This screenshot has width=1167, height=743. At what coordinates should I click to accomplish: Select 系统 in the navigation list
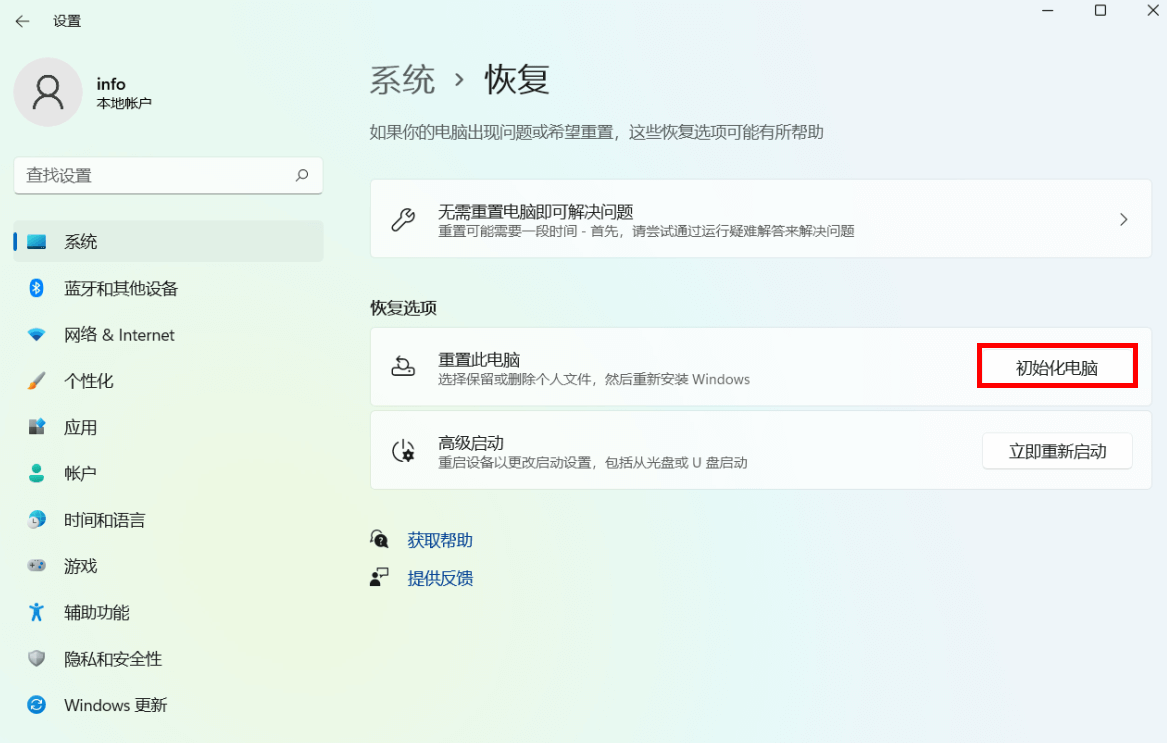coord(80,241)
